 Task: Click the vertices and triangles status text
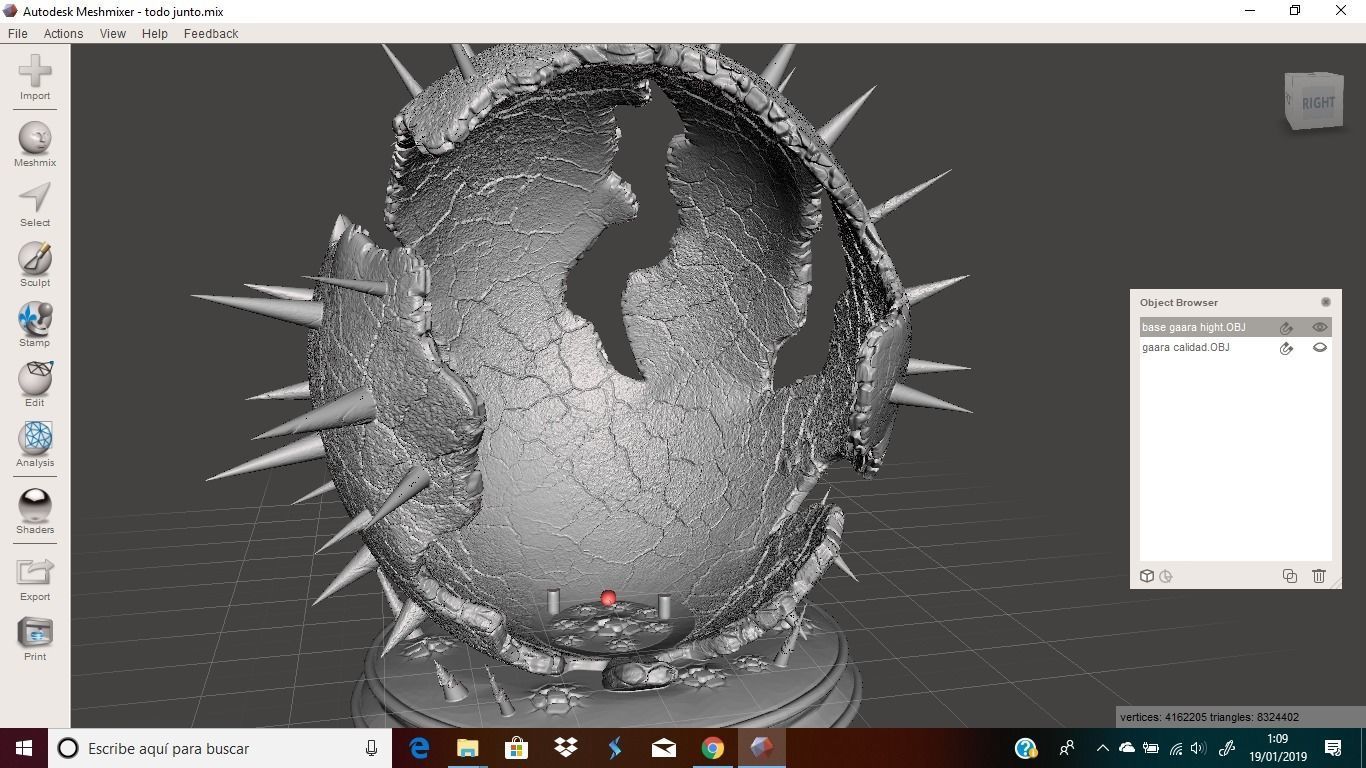pyautogui.click(x=1209, y=717)
